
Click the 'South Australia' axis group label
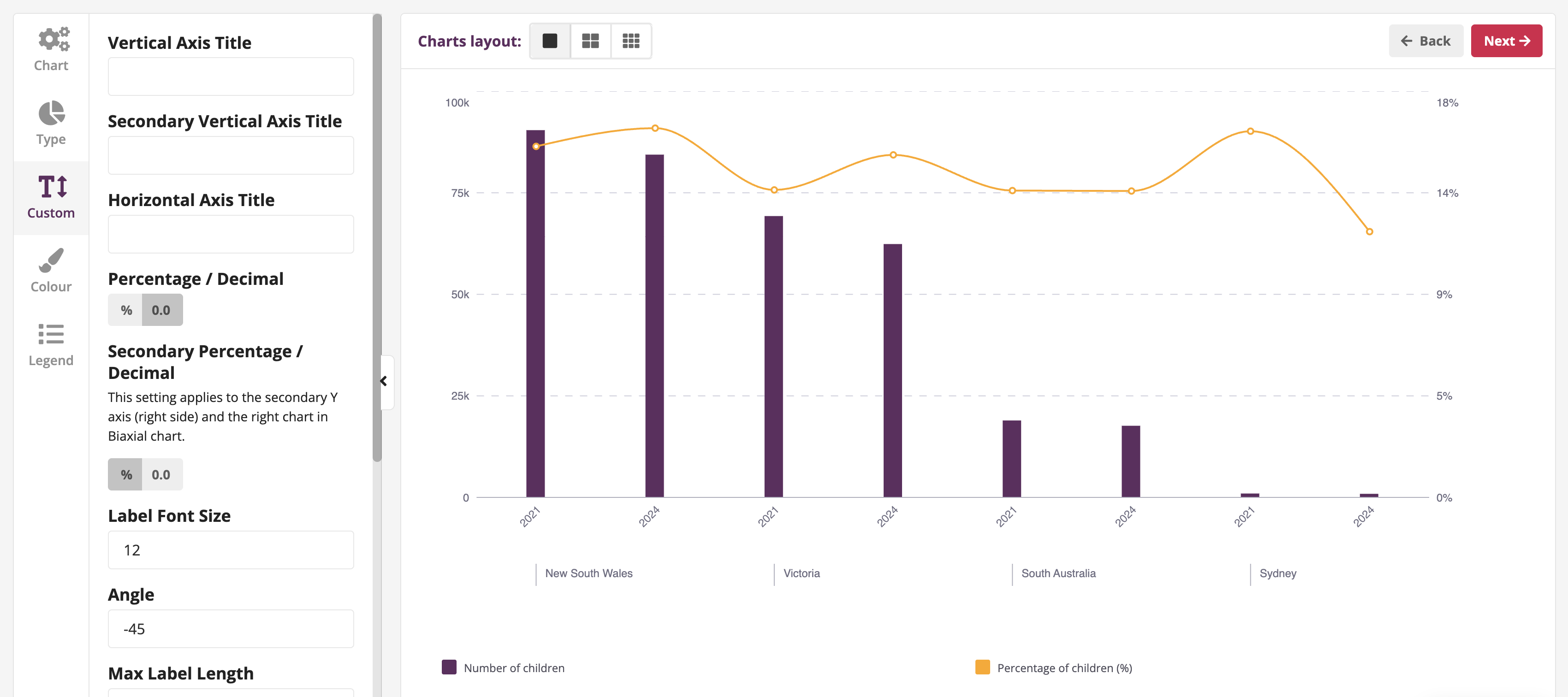1058,573
